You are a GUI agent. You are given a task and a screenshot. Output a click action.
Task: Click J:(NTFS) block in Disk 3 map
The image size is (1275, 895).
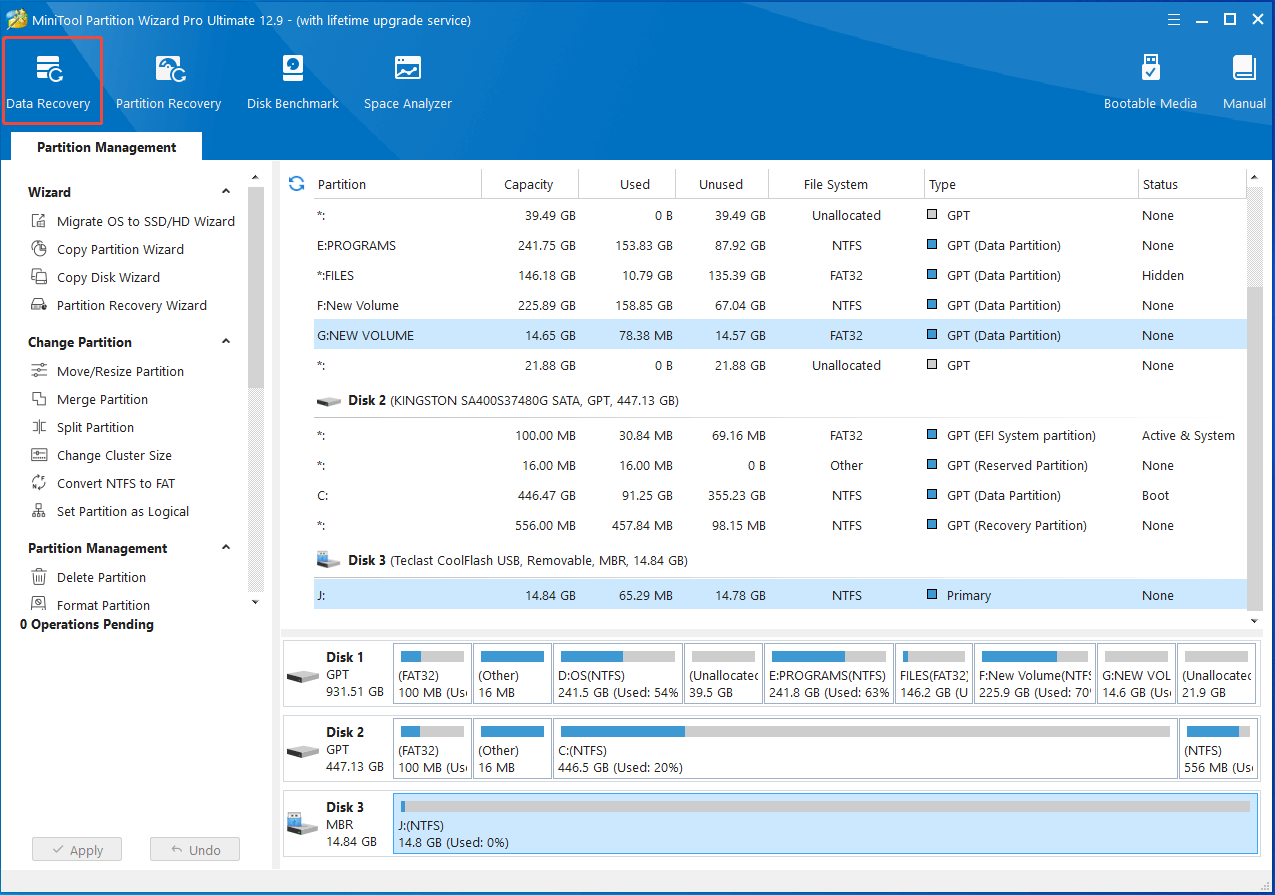[825, 824]
